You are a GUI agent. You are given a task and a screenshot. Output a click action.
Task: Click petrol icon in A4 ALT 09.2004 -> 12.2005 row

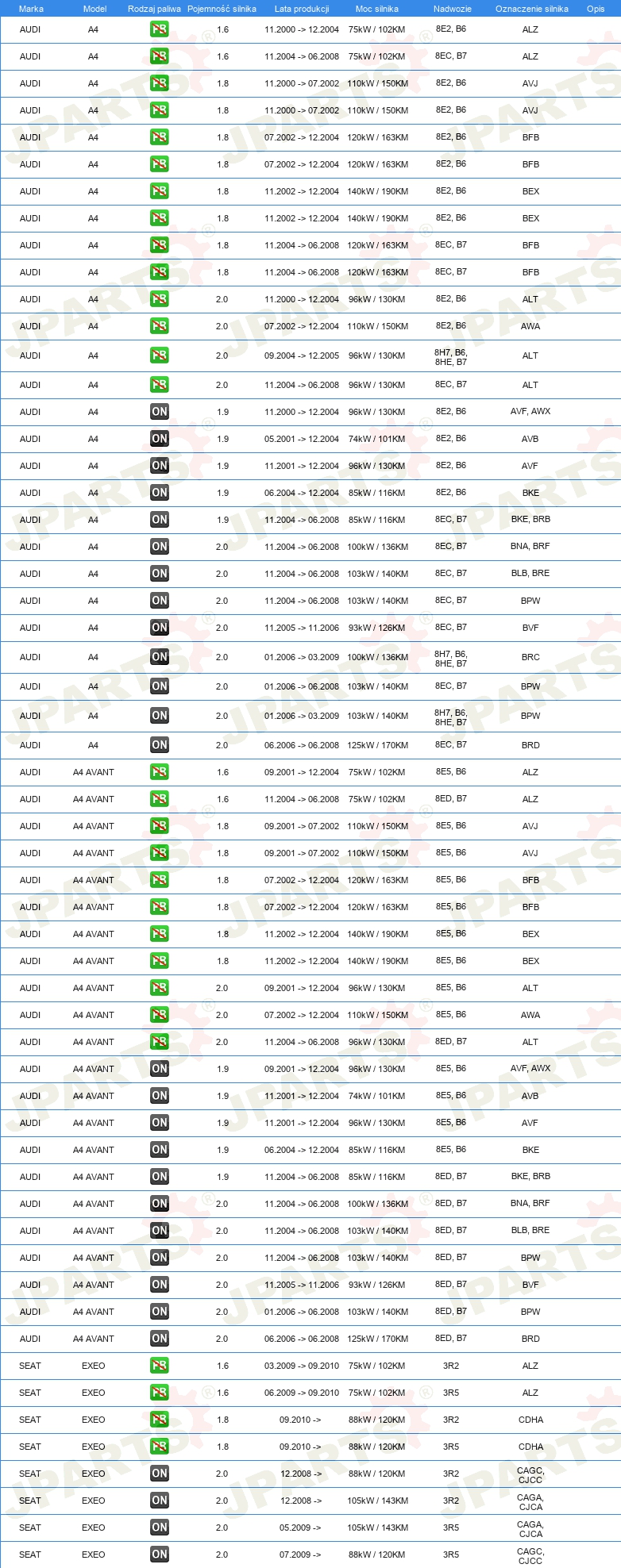(x=160, y=355)
